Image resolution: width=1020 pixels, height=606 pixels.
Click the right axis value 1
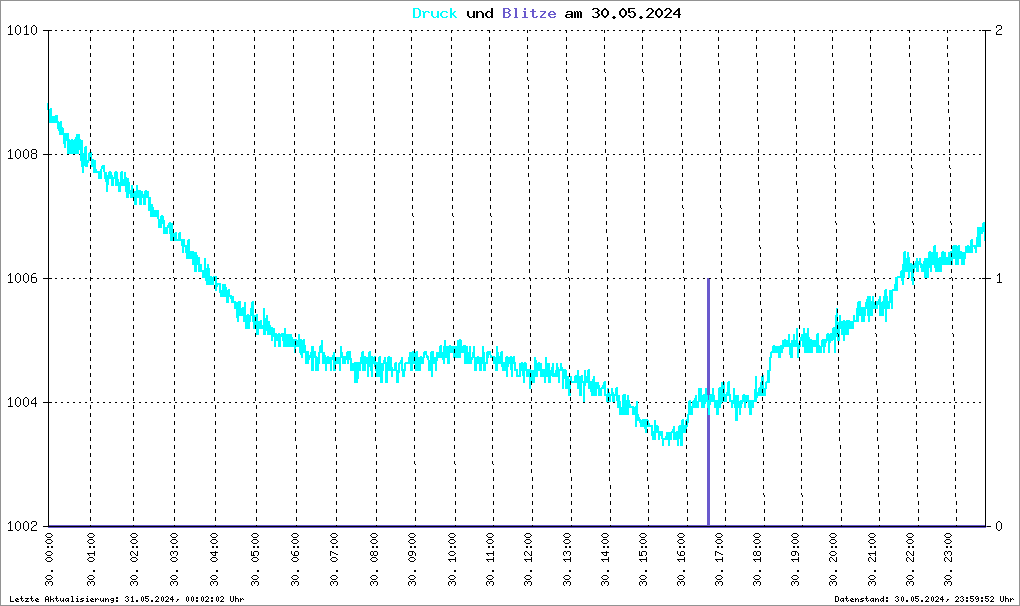click(999, 278)
